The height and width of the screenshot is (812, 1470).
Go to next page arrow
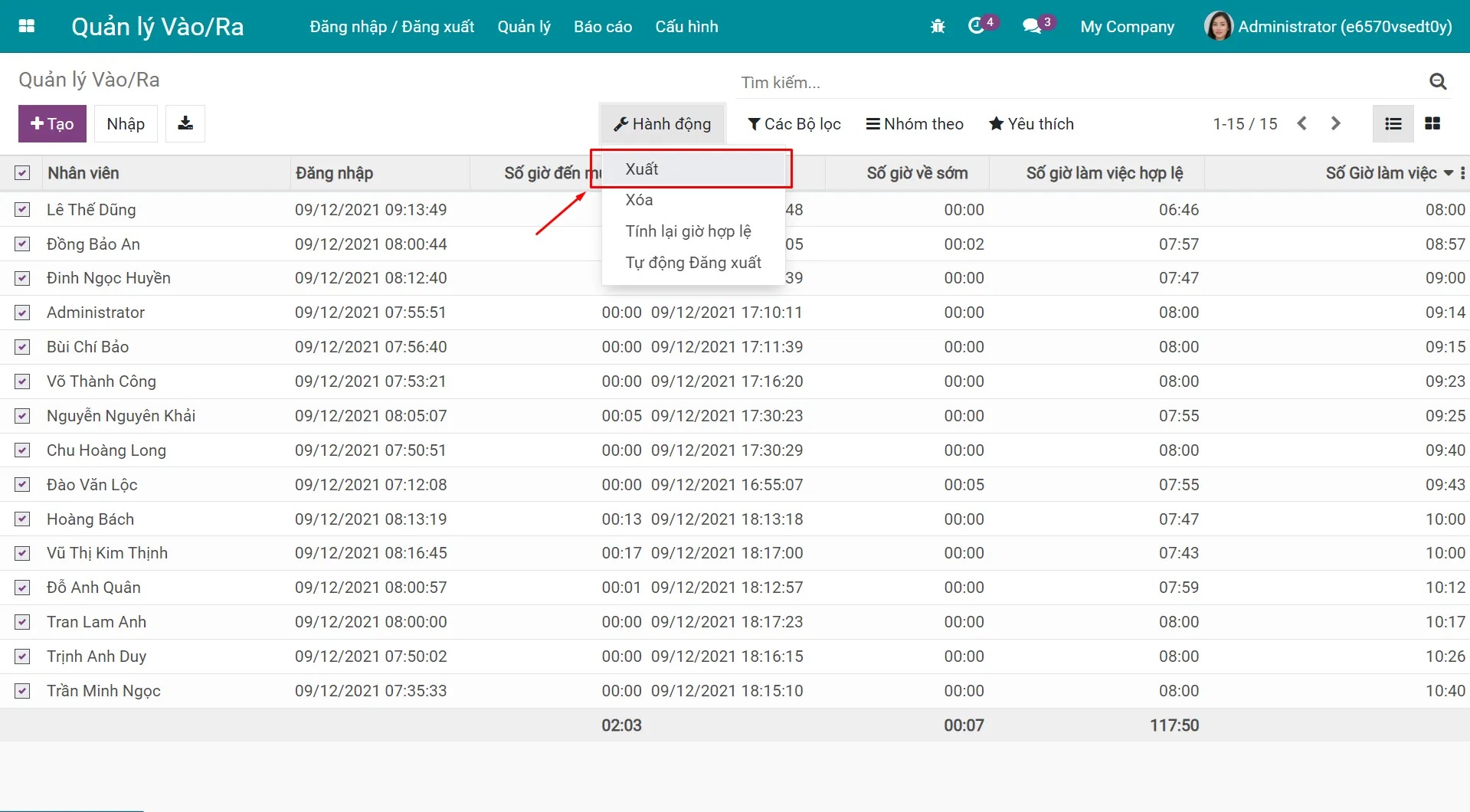tap(1336, 123)
